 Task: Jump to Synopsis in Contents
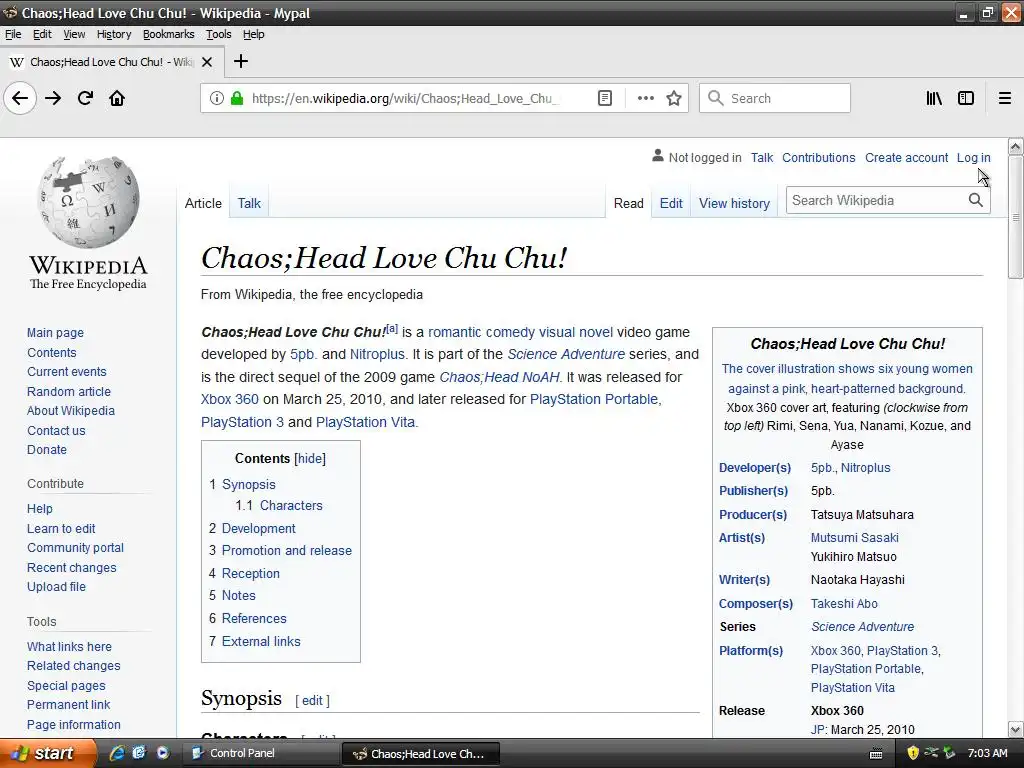tap(248, 485)
